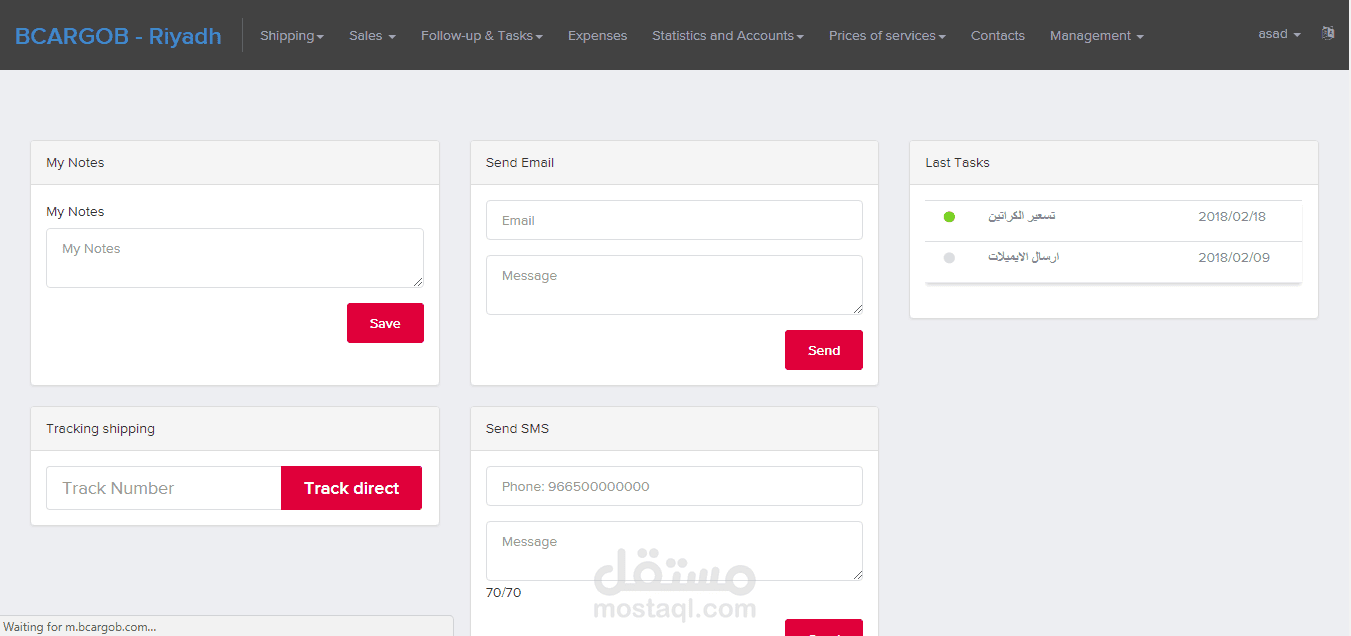The width and height of the screenshot is (1351, 636).
Task: Select the ارسال الايميلات task row
Action: [1114, 262]
